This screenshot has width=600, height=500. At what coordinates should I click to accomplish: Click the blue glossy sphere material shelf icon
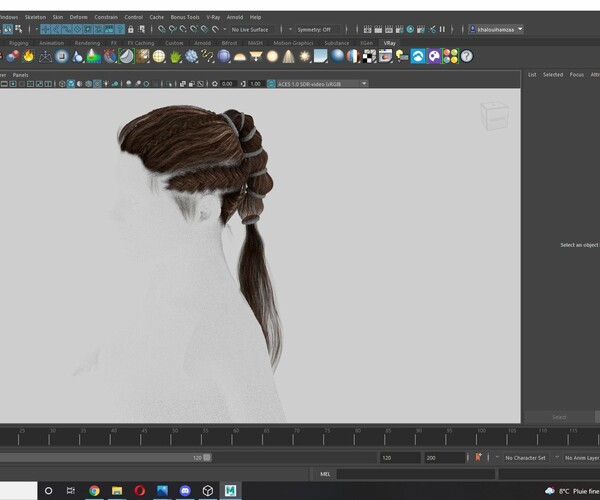pyautogui.click(x=337, y=57)
